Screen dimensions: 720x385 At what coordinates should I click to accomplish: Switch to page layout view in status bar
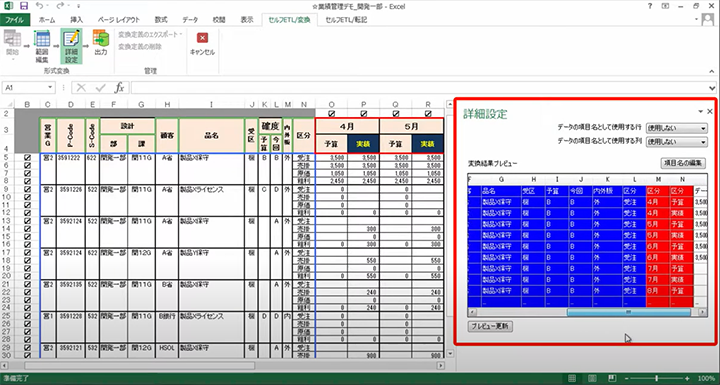pyautogui.click(x=592, y=379)
